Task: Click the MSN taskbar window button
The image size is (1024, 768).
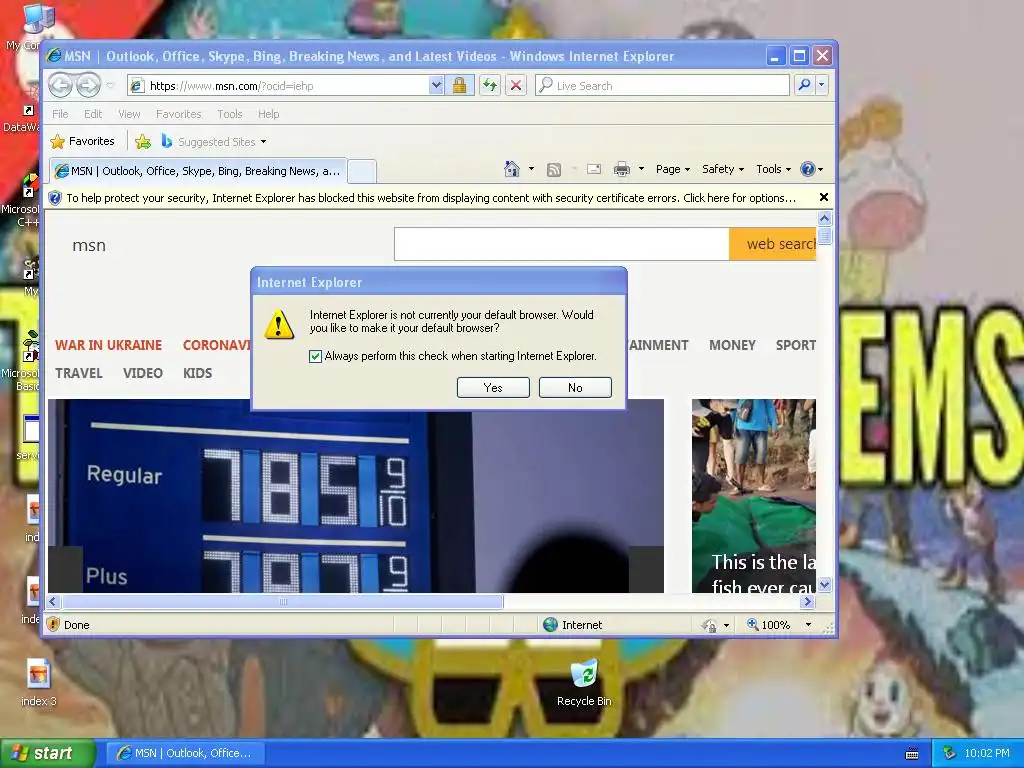Action: [185, 753]
